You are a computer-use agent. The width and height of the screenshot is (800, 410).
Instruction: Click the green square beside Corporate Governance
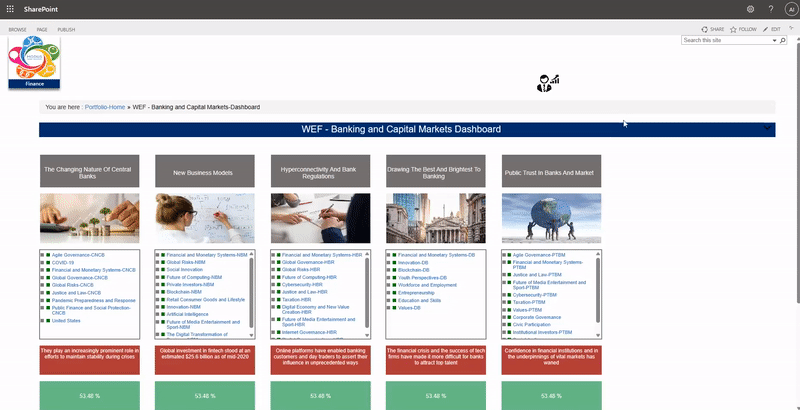(x=509, y=317)
